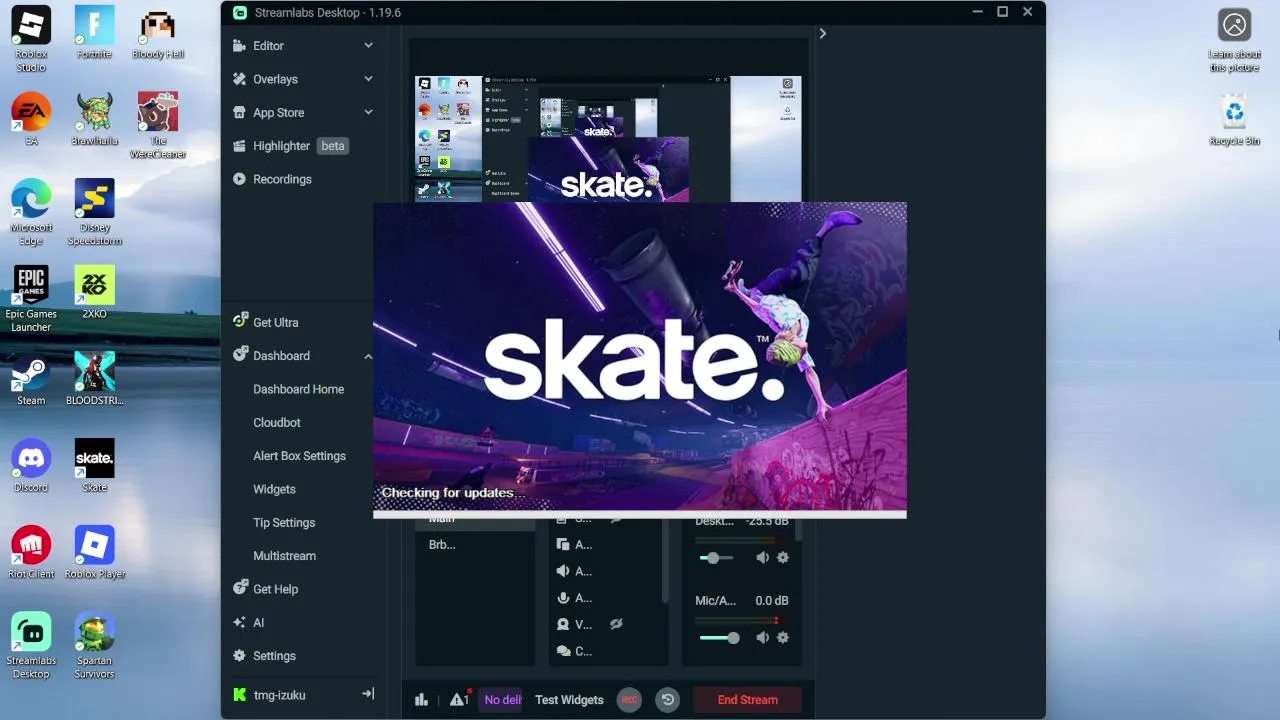The image size is (1280, 720).
Task: Mute the Mic/Aux speaker icon
Action: coord(762,637)
